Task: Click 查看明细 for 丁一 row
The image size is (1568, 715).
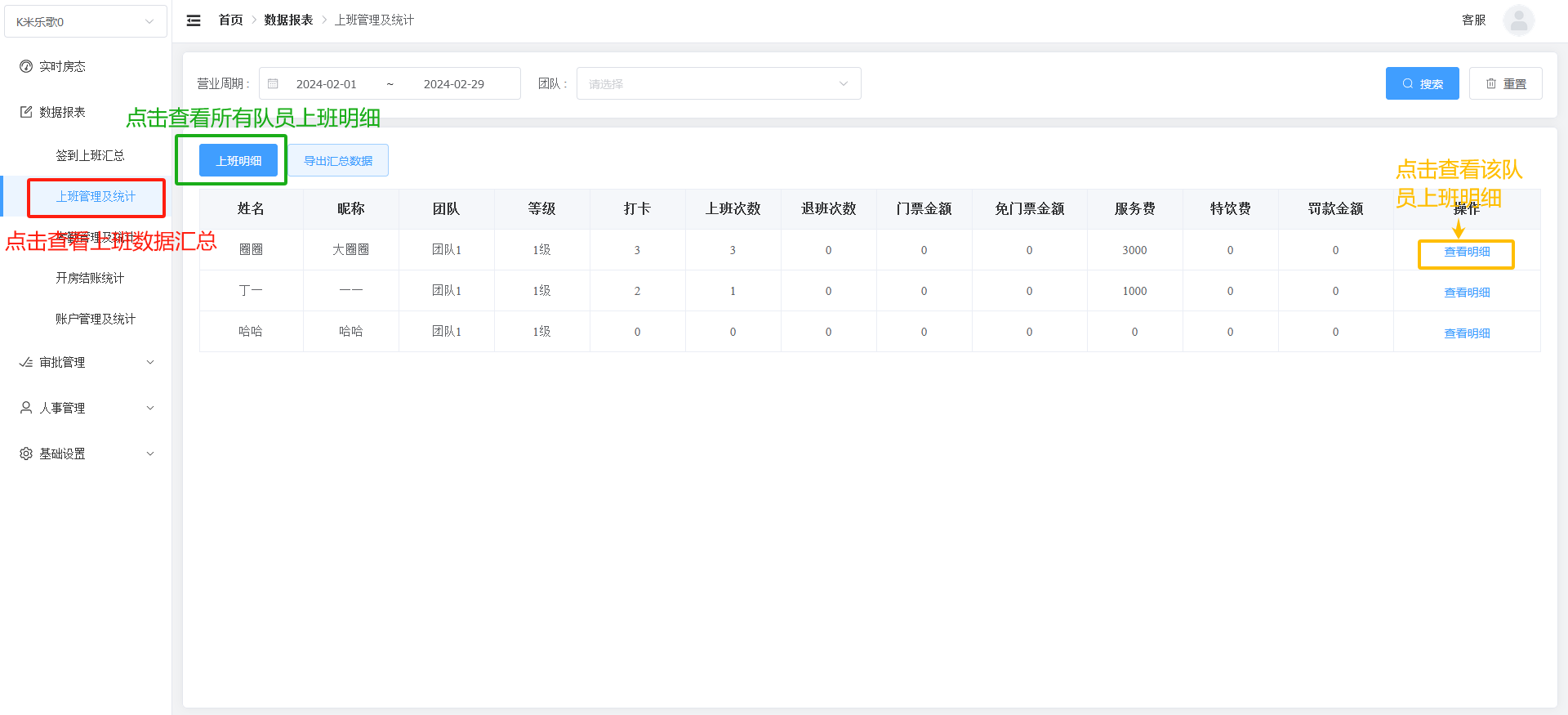Action: [x=1467, y=293]
